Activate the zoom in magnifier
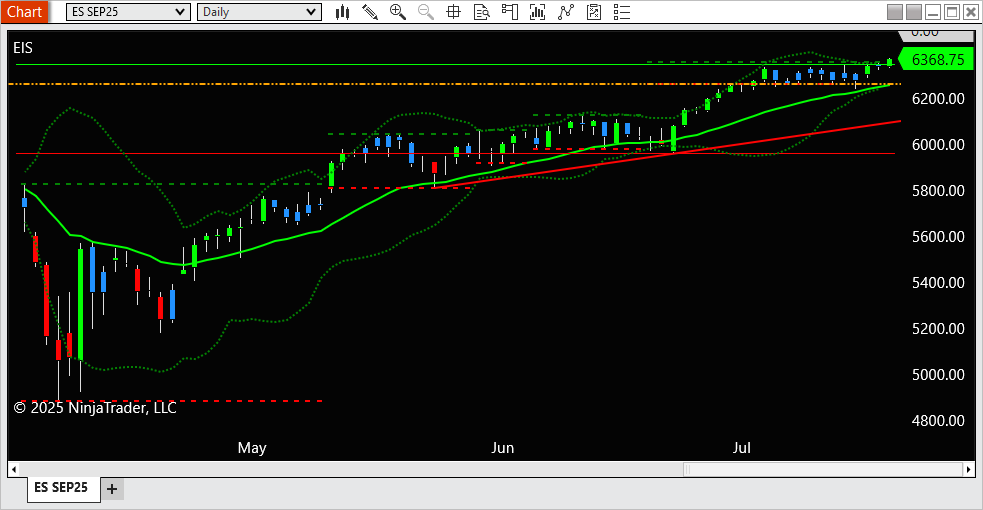Viewport: 983px width, 510px height. click(x=397, y=12)
